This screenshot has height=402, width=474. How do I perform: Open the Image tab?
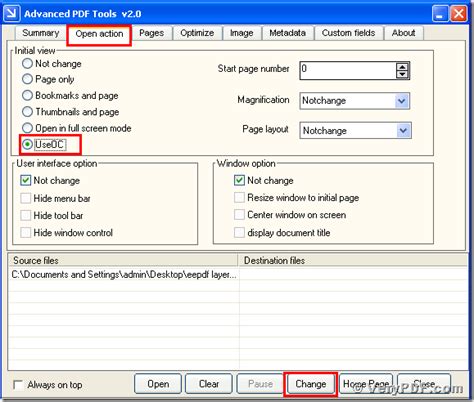click(x=241, y=33)
